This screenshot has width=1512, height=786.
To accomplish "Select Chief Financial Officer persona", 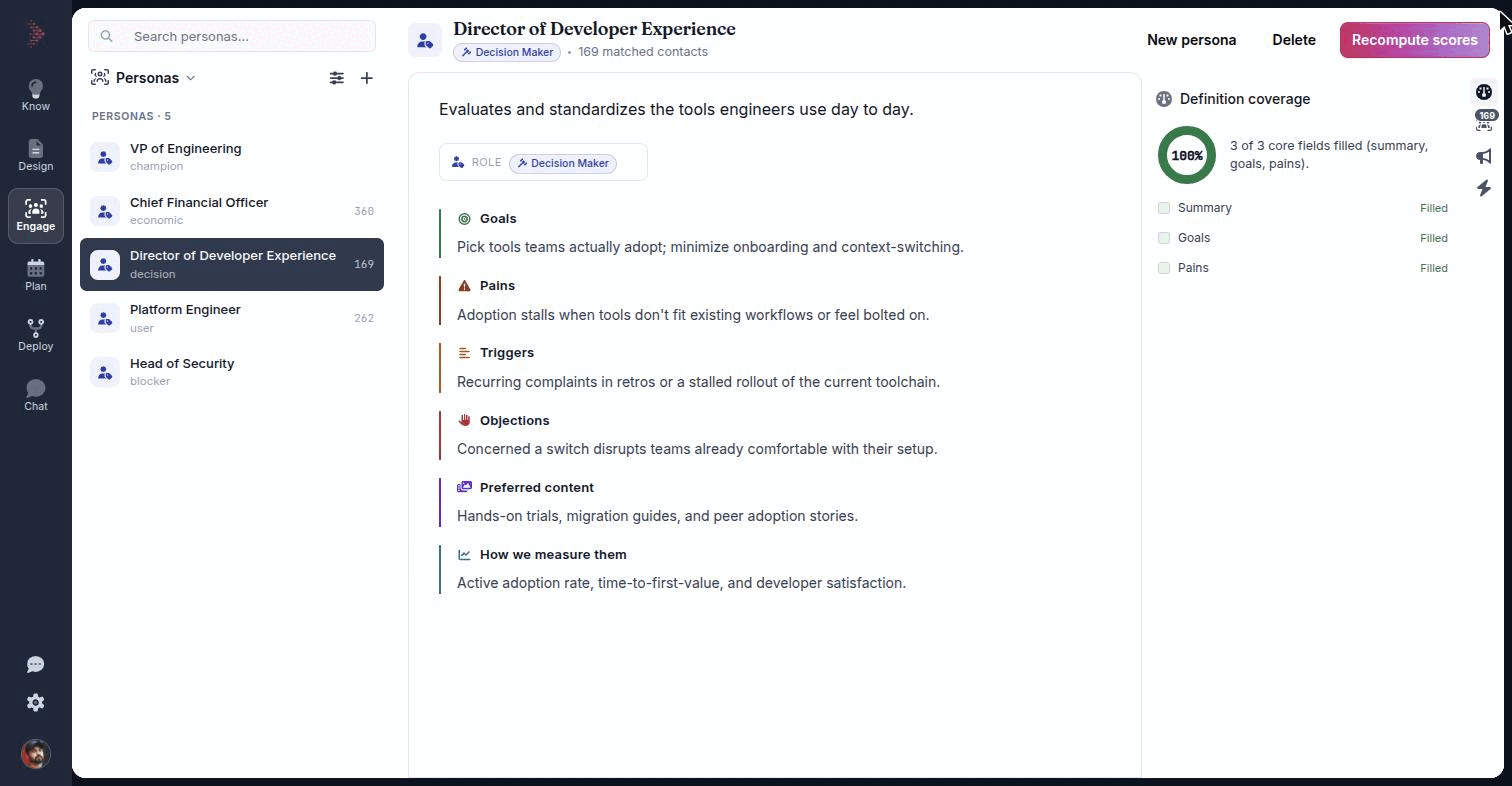I will point(232,211).
